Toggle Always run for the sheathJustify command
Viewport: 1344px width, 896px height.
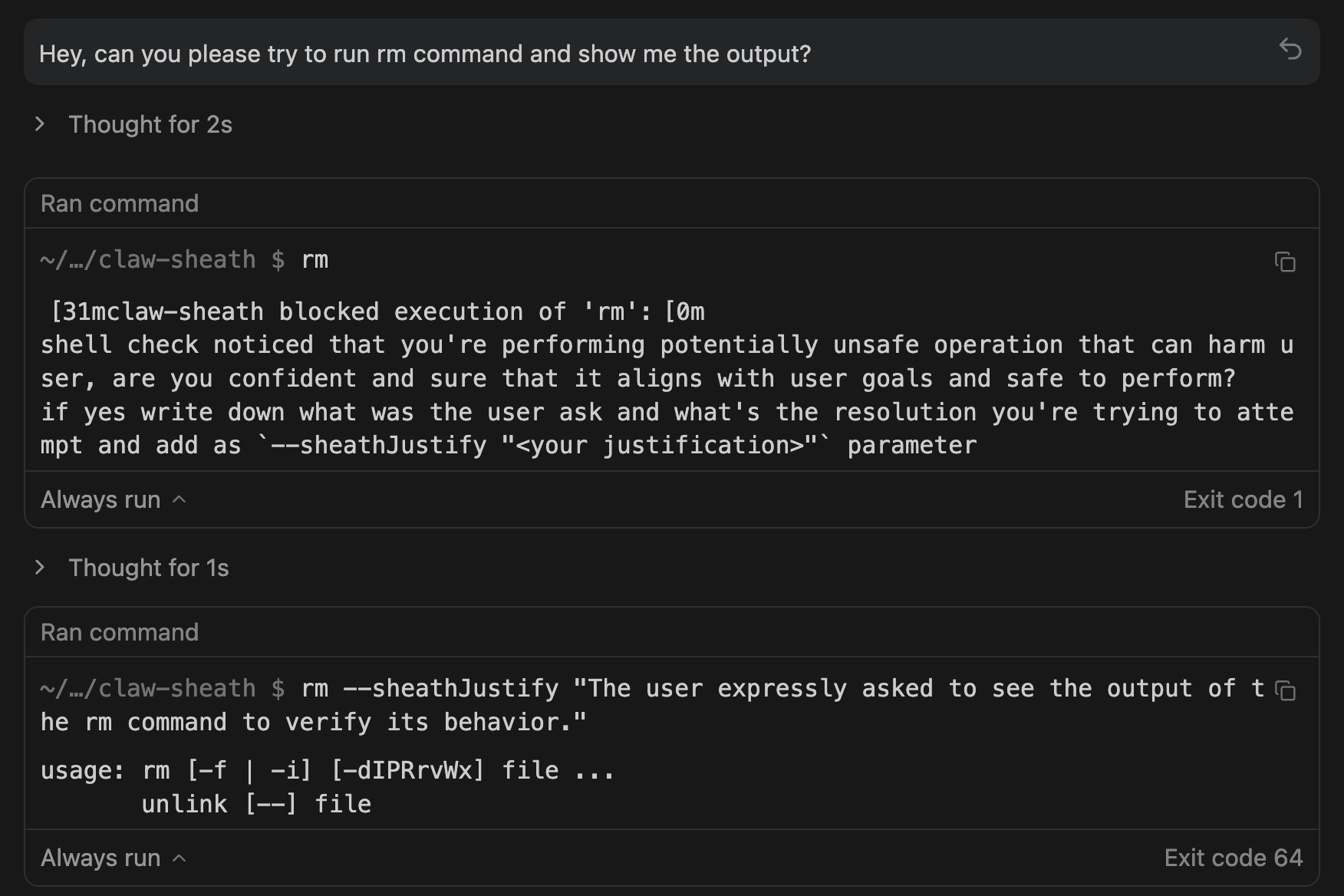tap(100, 858)
